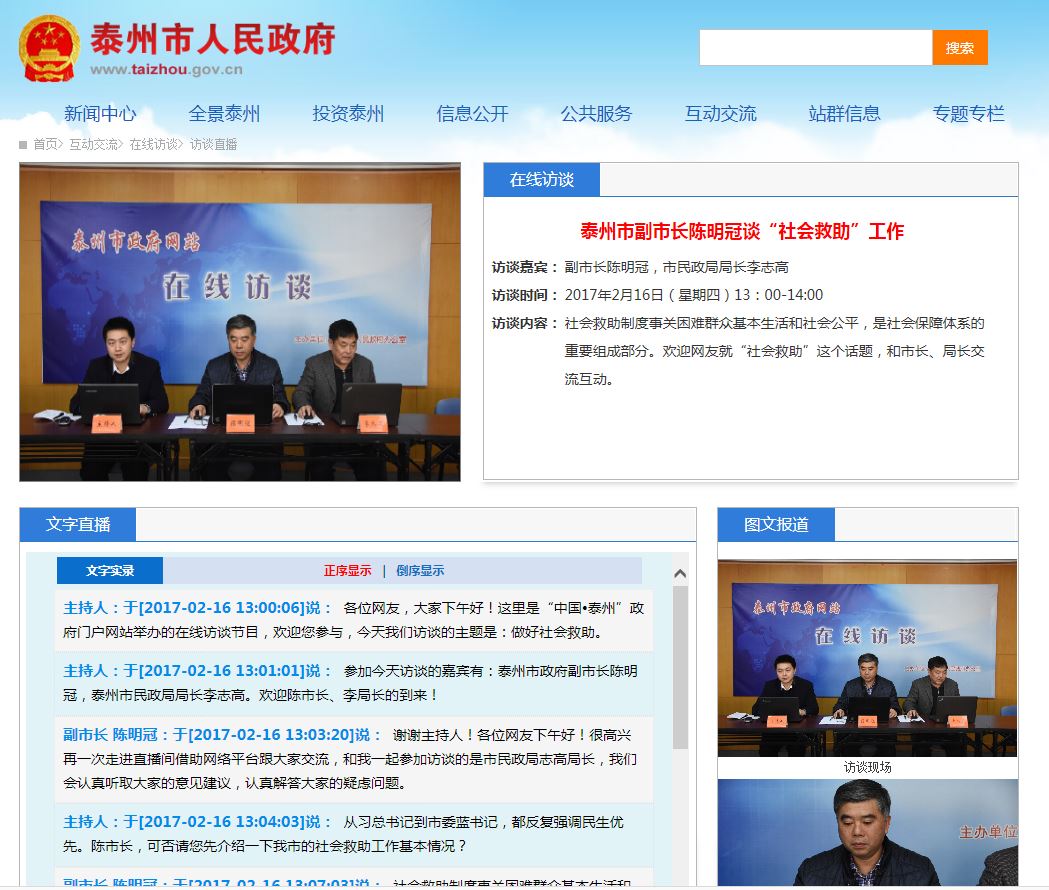Open the 信息公开 navigation menu
The image size is (1049, 890).
(470, 113)
